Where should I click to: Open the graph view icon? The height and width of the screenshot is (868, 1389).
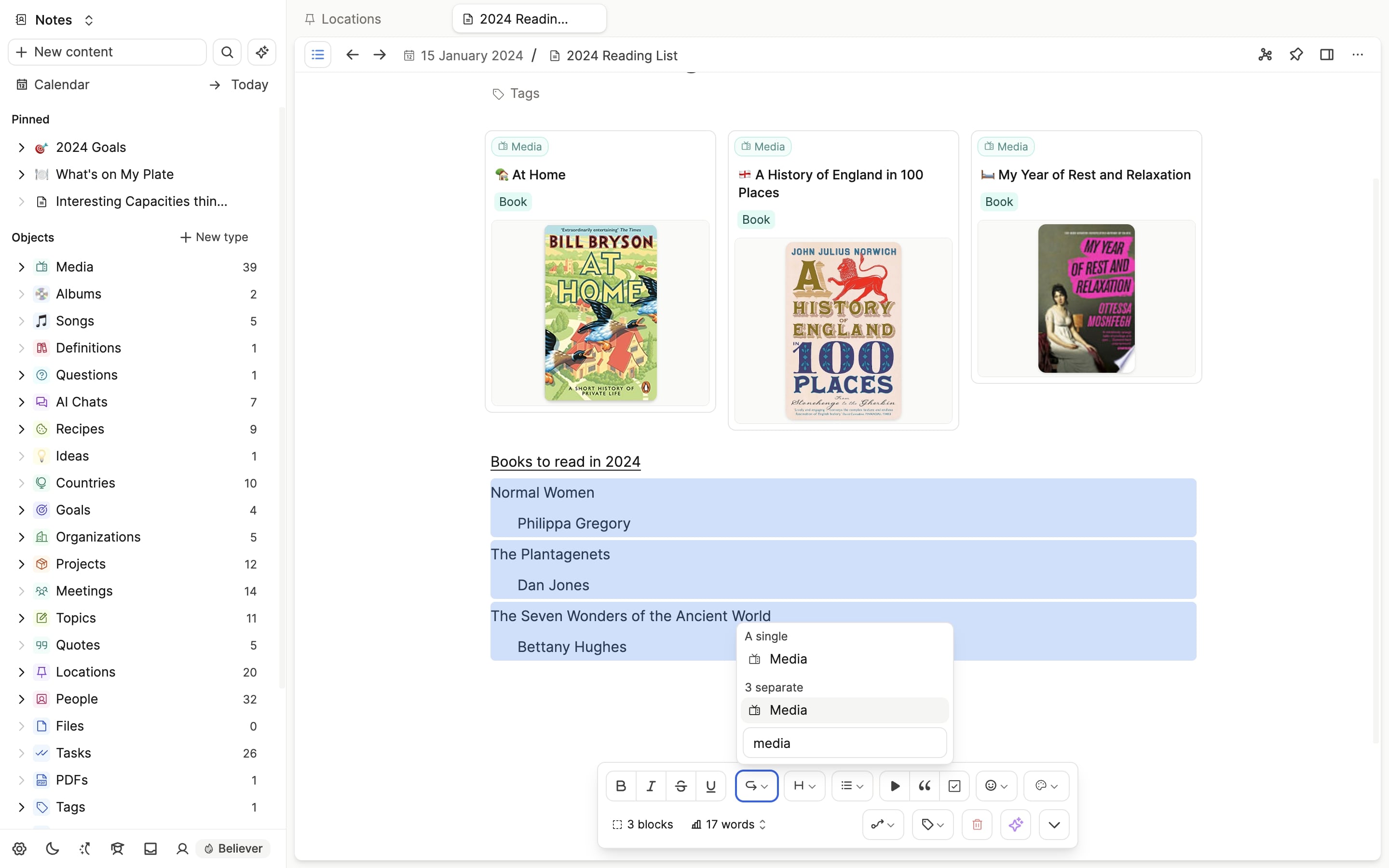1265,55
